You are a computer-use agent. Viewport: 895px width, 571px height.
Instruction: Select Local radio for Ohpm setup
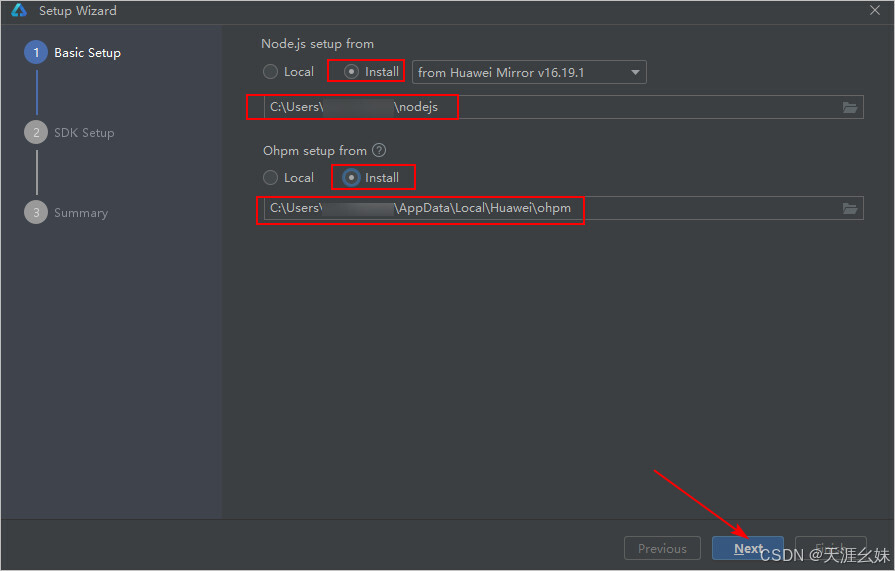point(288,178)
